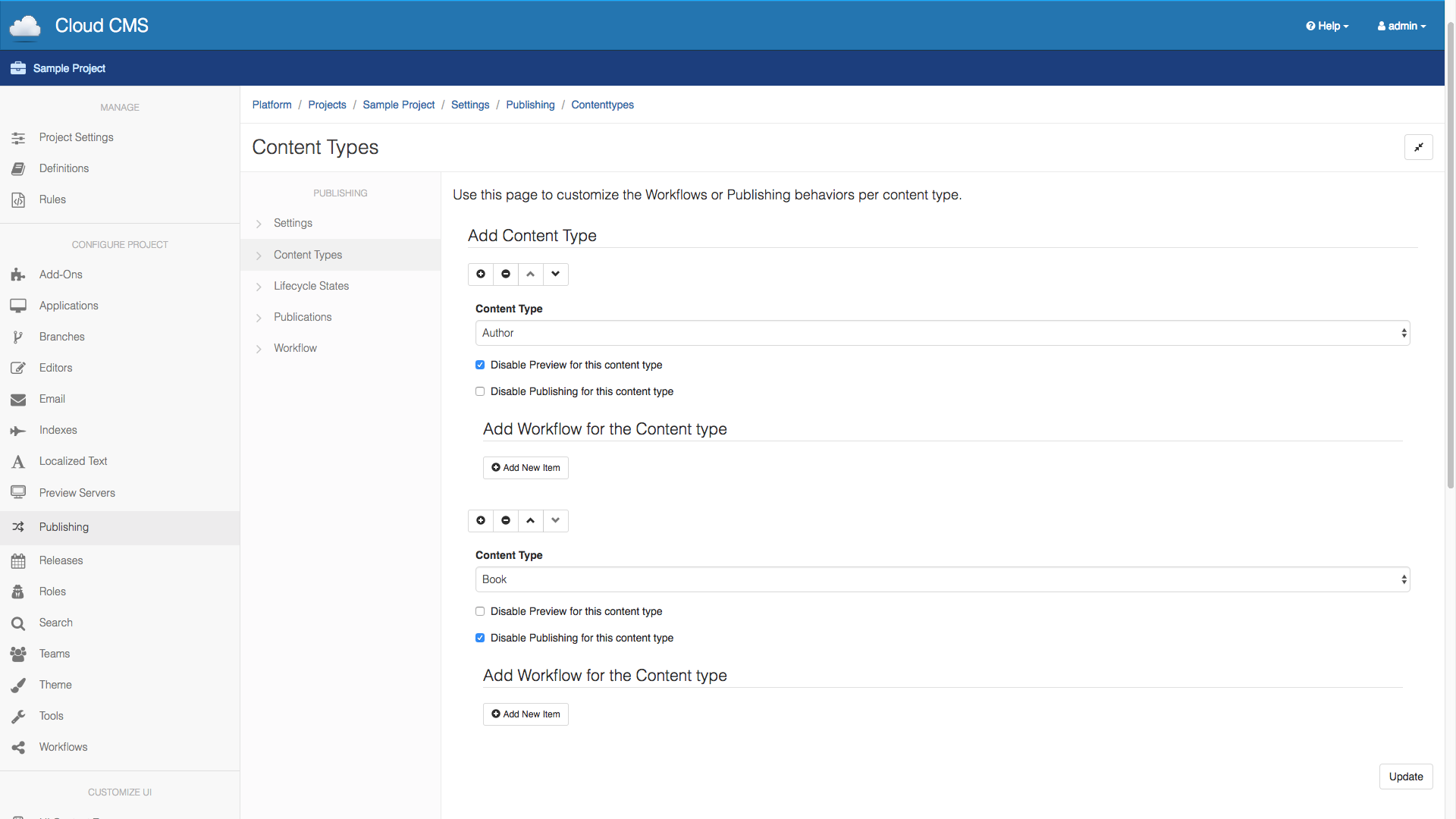Click the Cloud CMS cloud logo

tap(25, 26)
